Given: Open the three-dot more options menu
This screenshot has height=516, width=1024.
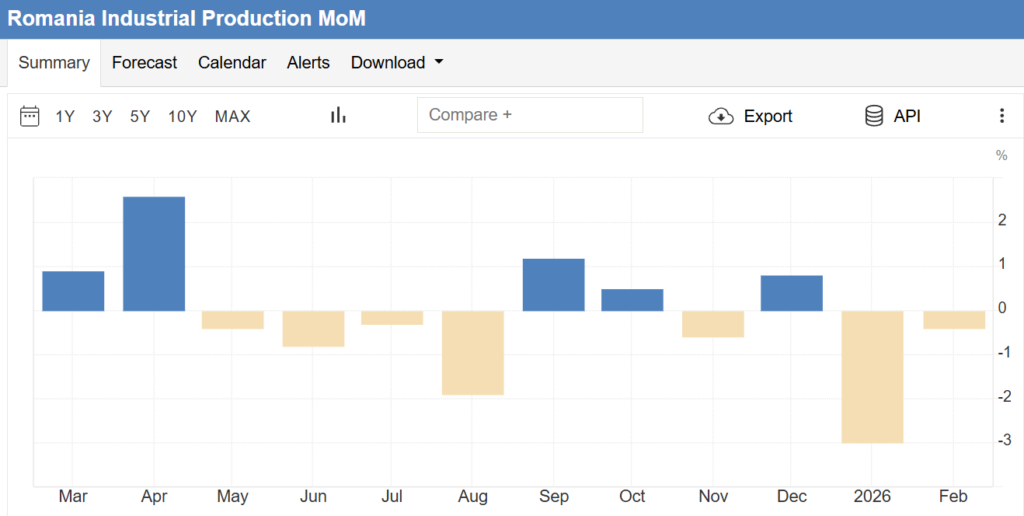Looking at the screenshot, I should tap(1001, 116).
